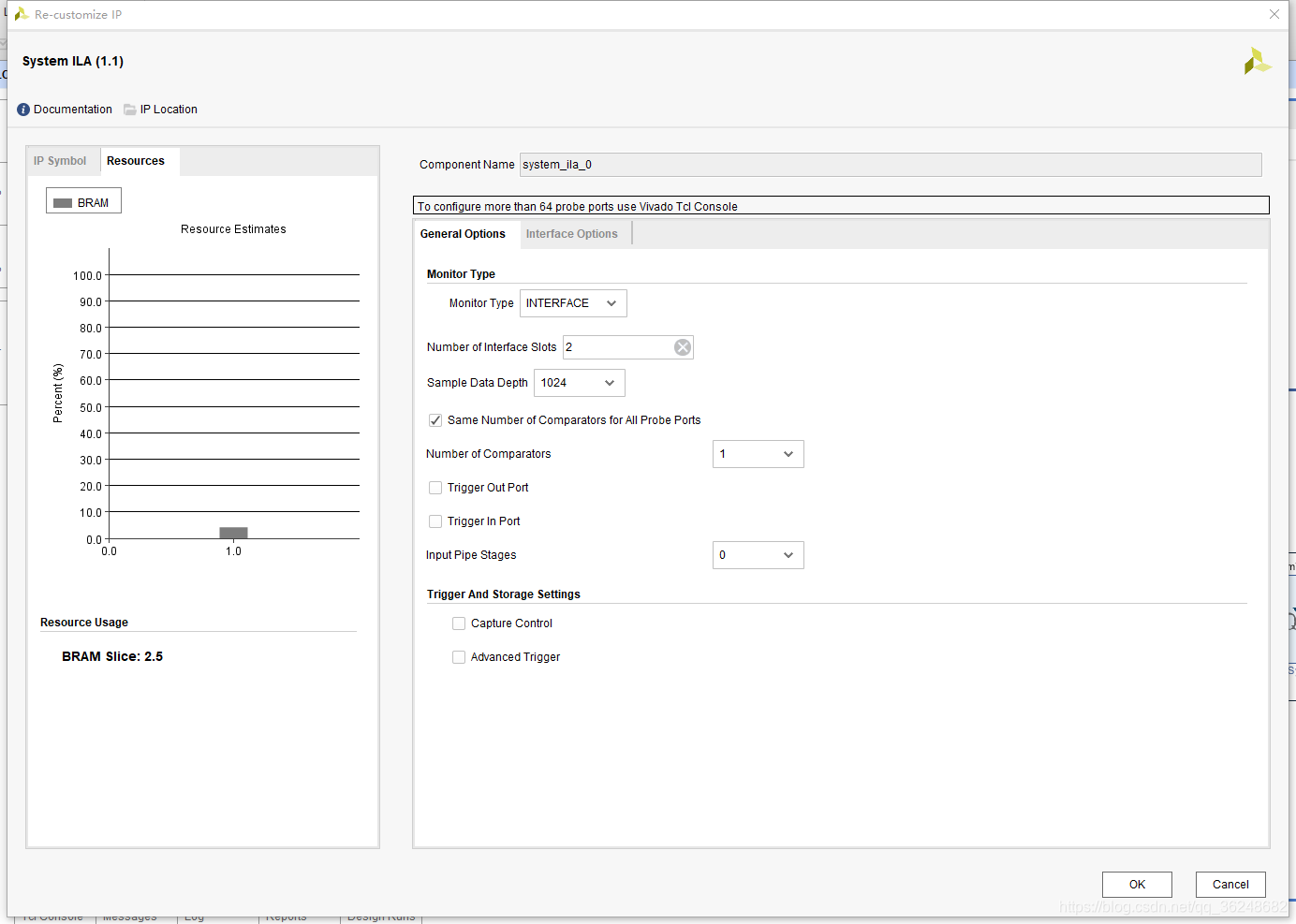This screenshot has height=924, width=1296.
Task: Switch to the IP Symbol tab
Action: (x=60, y=161)
